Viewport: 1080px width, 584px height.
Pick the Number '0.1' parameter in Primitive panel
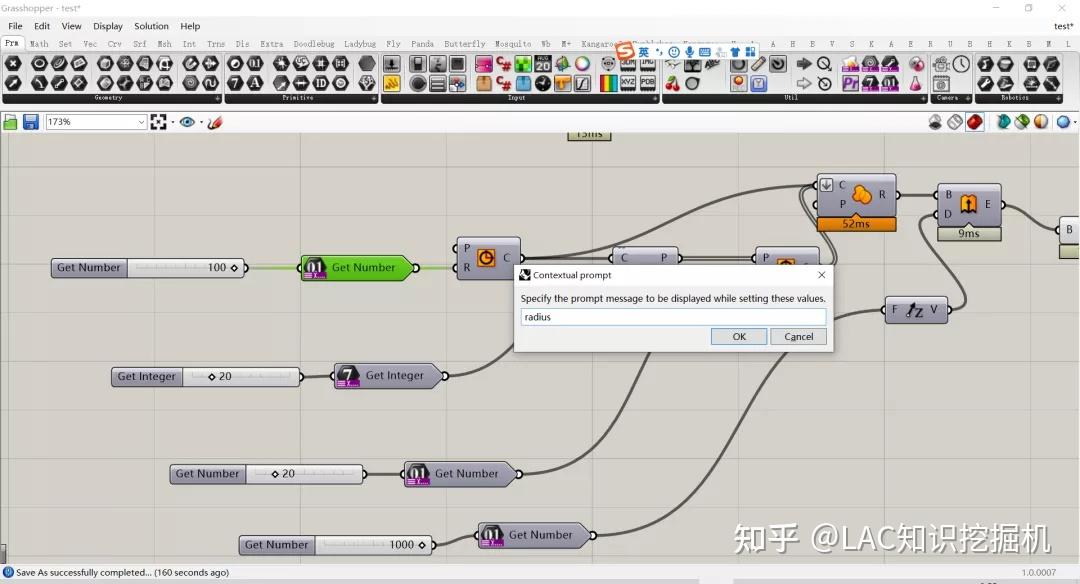pyautogui.click(x=255, y=64)
